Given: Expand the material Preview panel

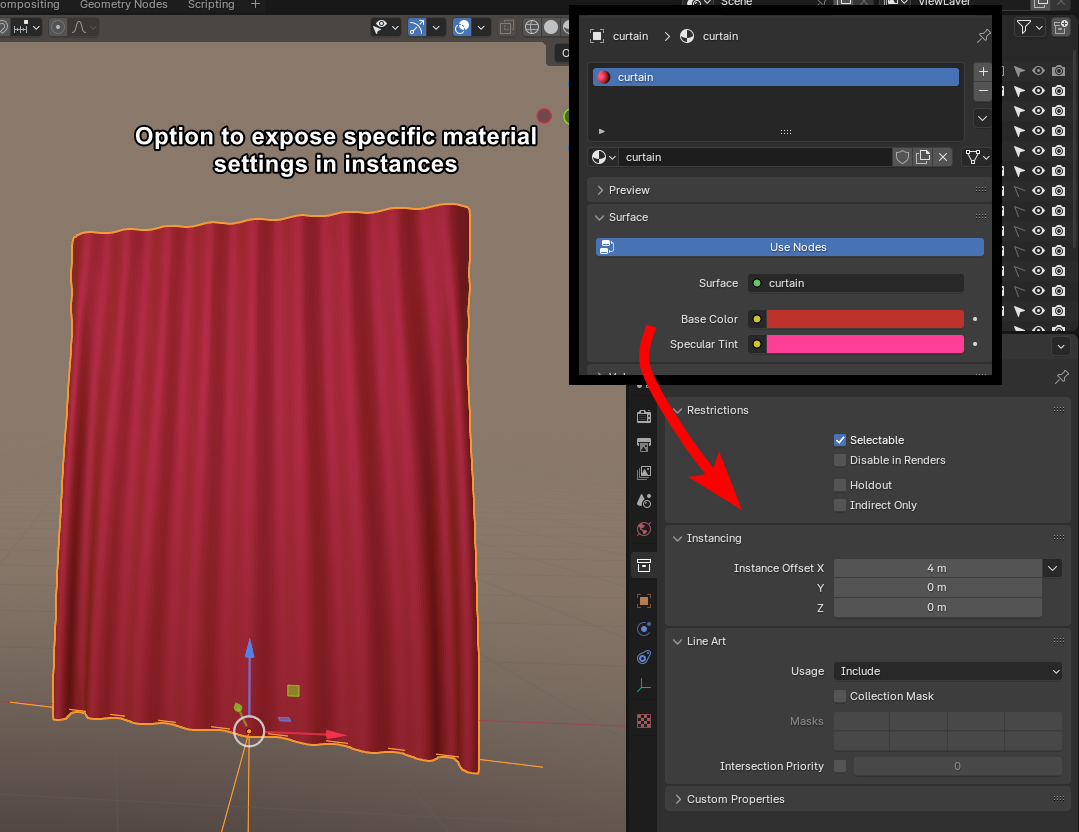Looking at the screenshot, I should pyautogui.click(x=600, y=190).
